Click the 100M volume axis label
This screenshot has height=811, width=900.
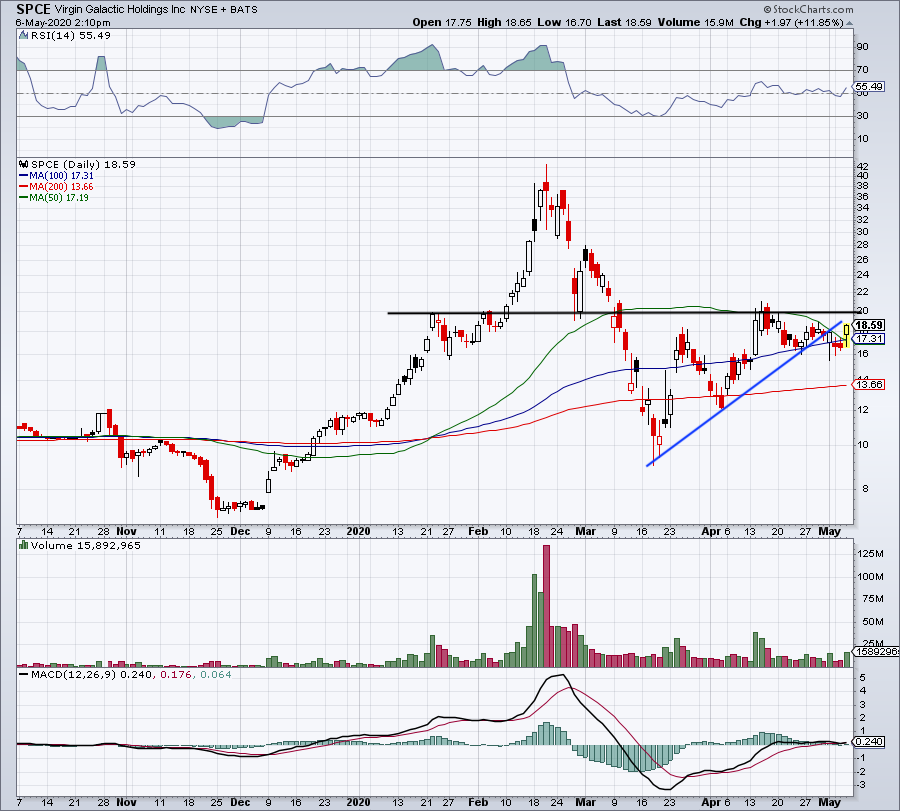[870, 577]
